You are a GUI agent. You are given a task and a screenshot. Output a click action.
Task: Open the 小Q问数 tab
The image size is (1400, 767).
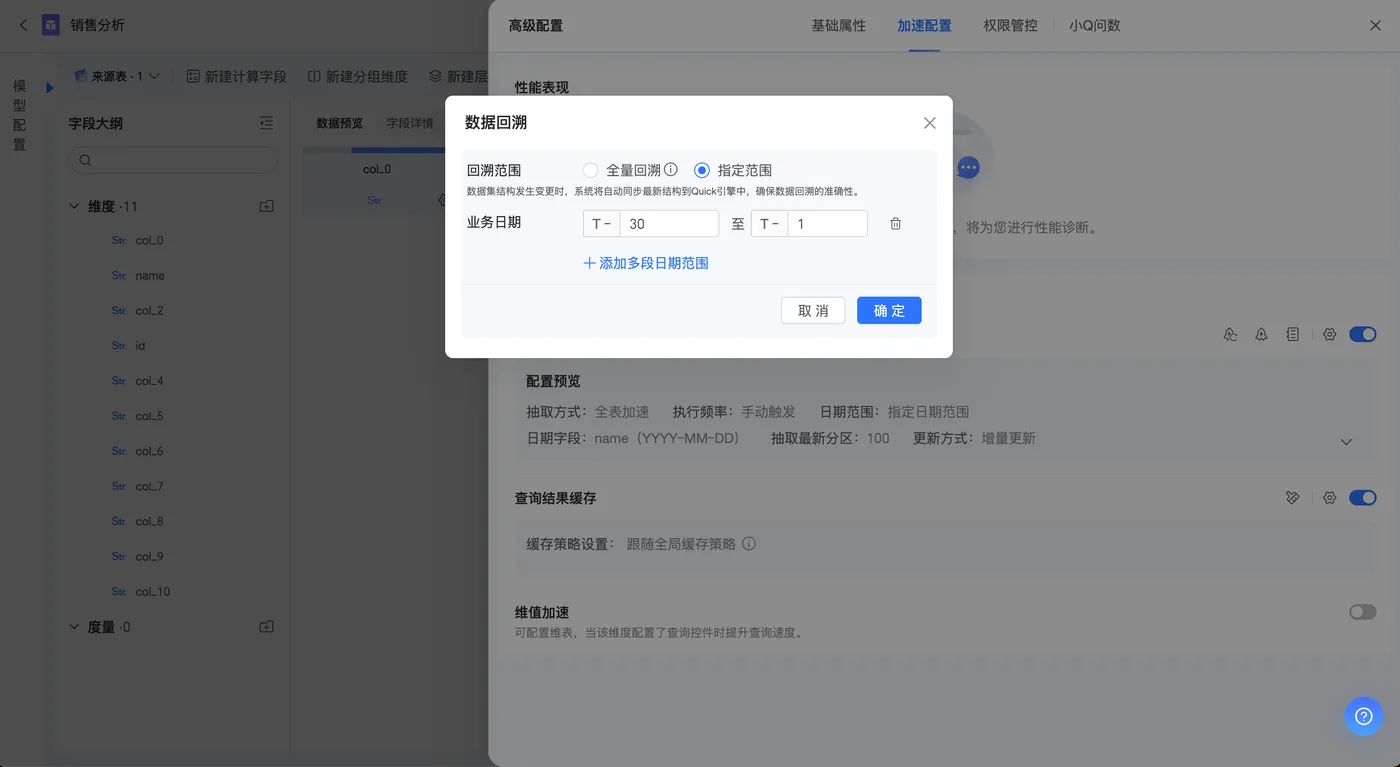[1094, 25]
